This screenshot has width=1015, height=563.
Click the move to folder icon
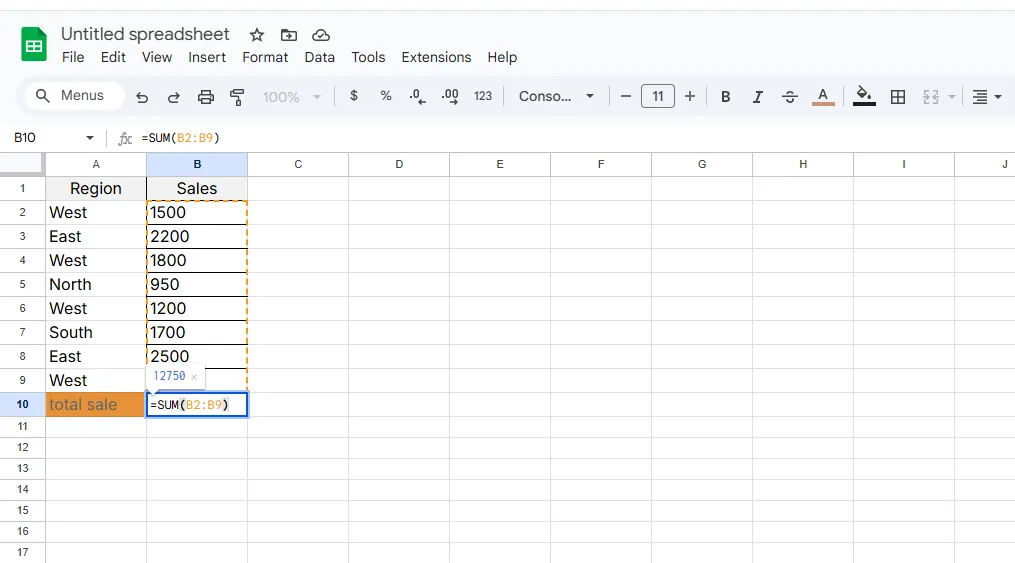pyautogui.click(x=289, y=35)
